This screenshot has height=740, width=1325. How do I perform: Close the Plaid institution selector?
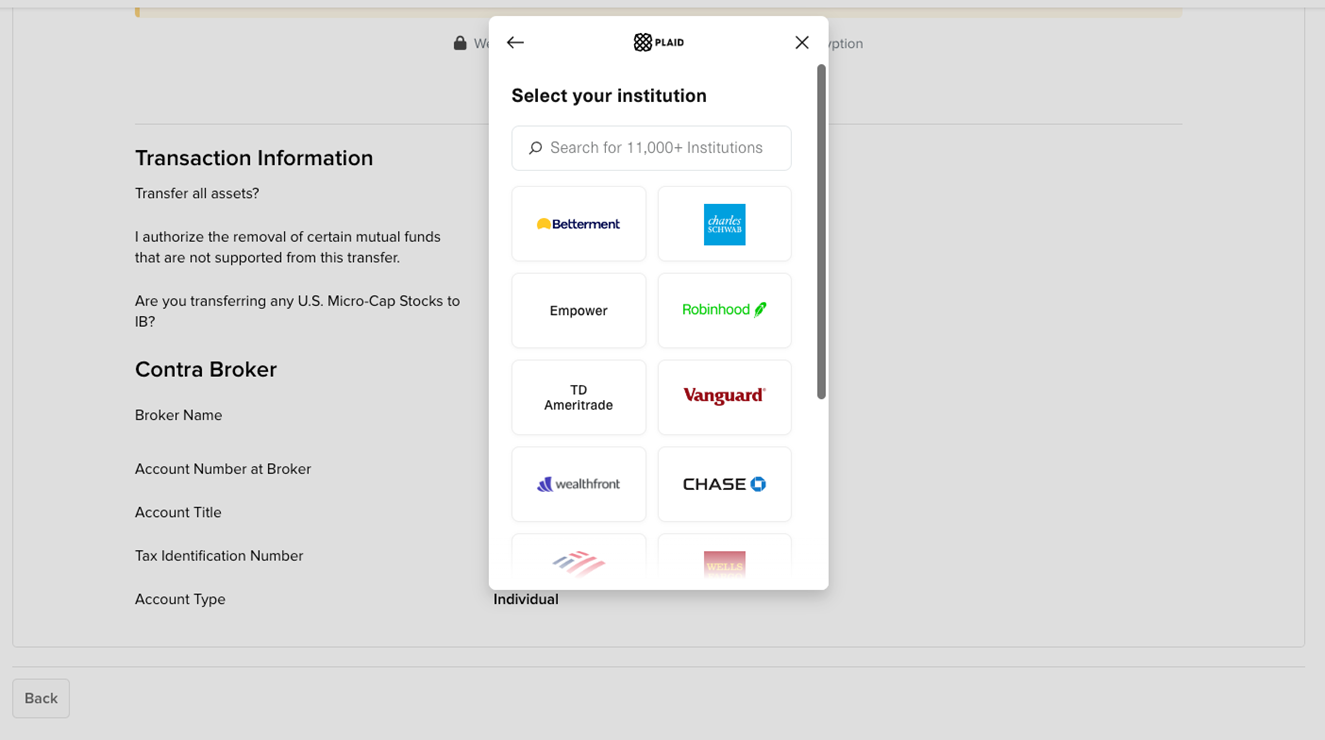[x=801, y=42]
